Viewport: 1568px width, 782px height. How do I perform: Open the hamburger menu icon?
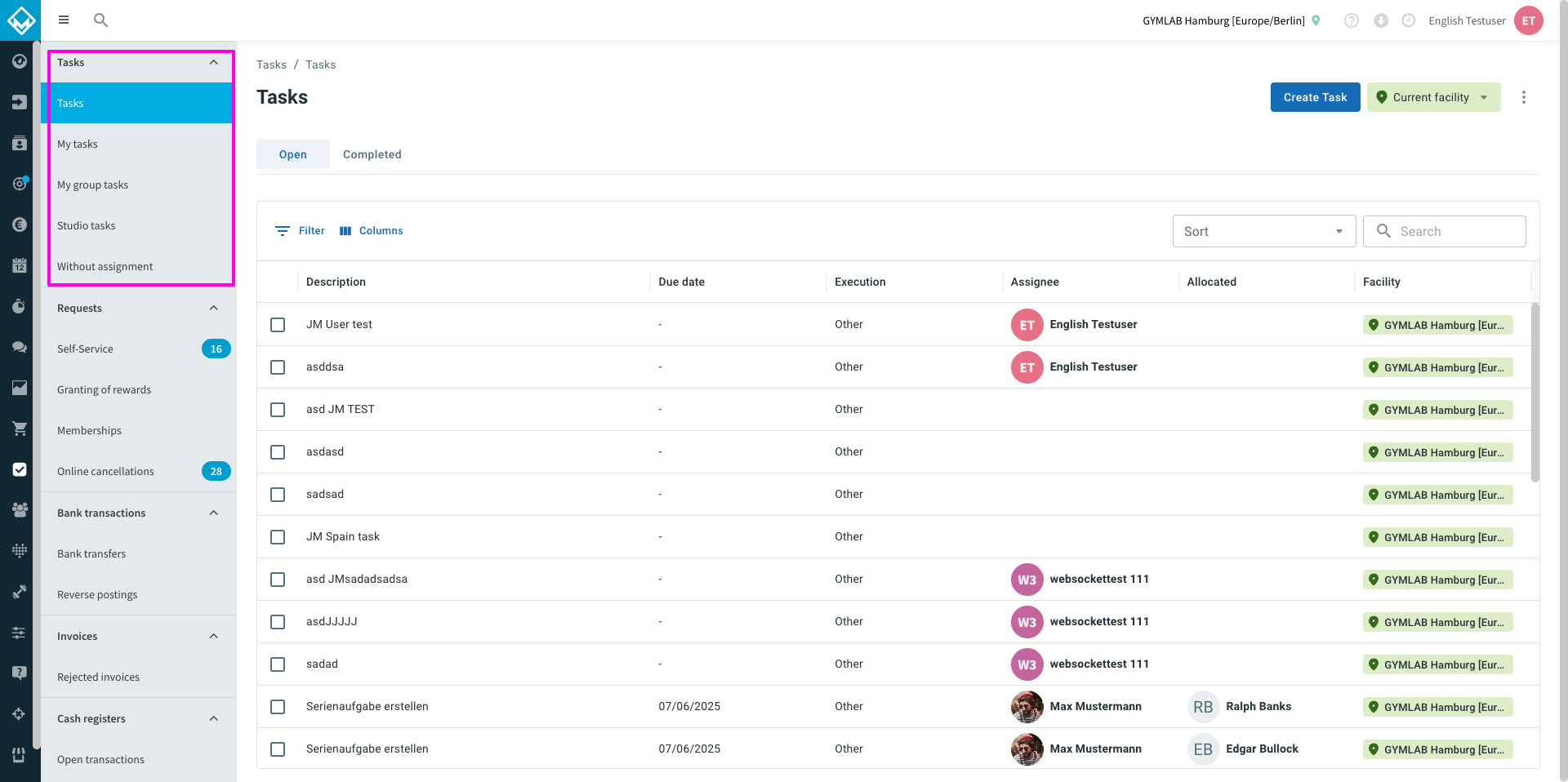pyautogui.click(x=64, y=20)
